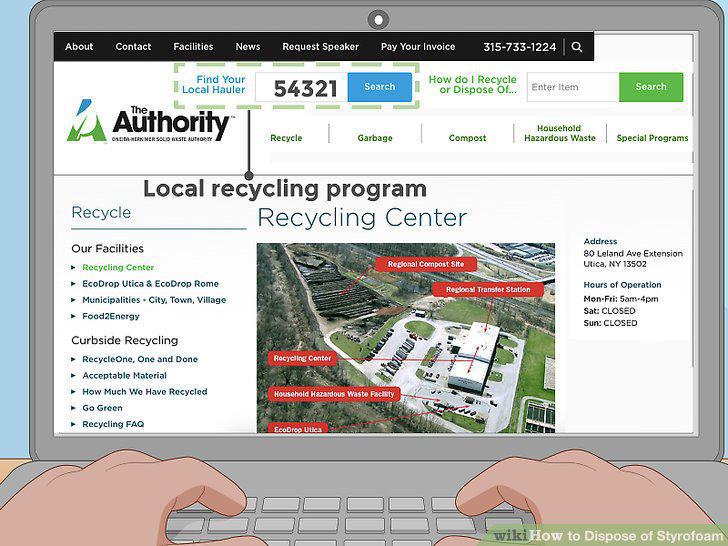Open the Food2Energy link
The image size is (728, 546).
(x=111, y=316)
